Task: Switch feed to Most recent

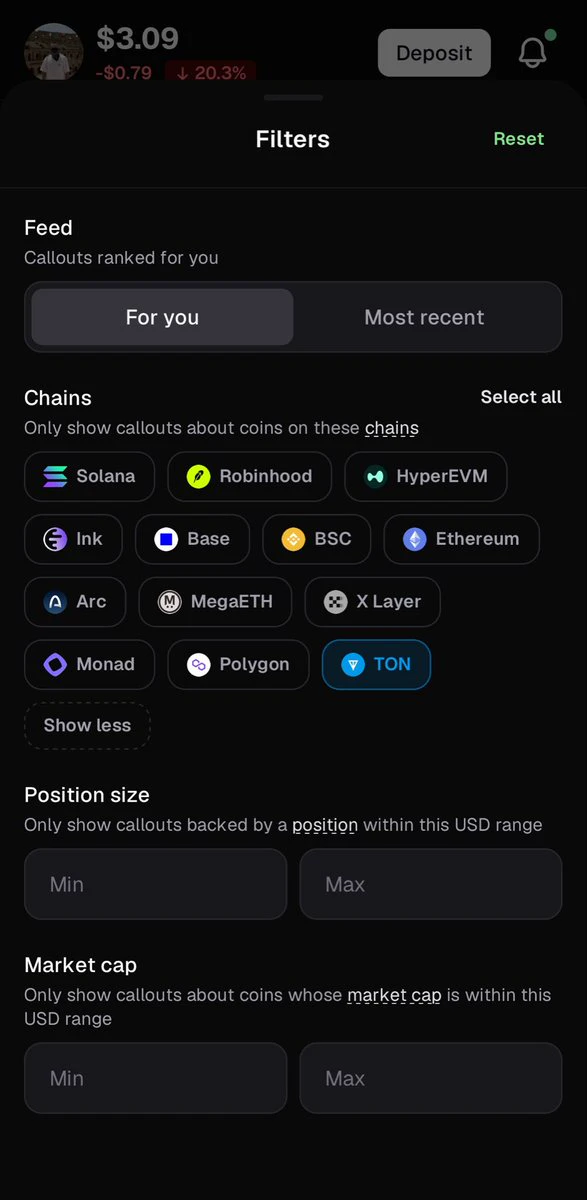Action: (424, 317)
